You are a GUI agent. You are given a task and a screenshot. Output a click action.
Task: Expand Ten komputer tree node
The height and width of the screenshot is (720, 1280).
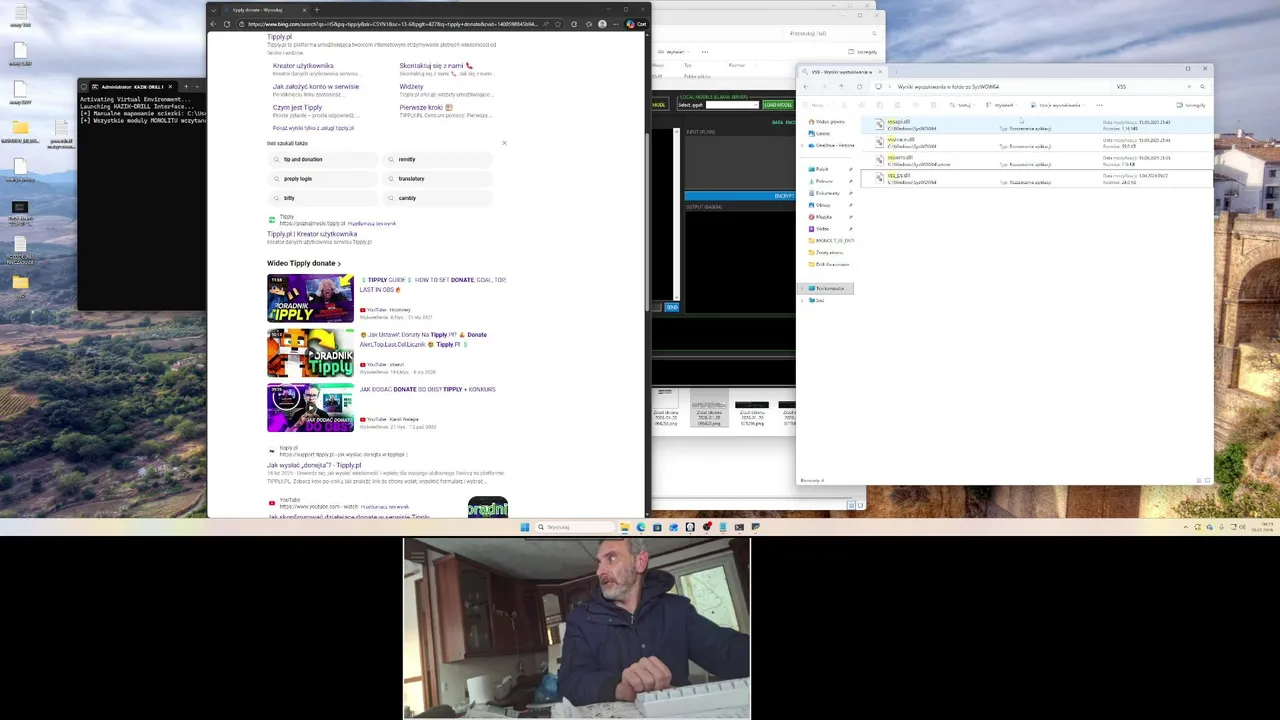(x=803, y=288)
